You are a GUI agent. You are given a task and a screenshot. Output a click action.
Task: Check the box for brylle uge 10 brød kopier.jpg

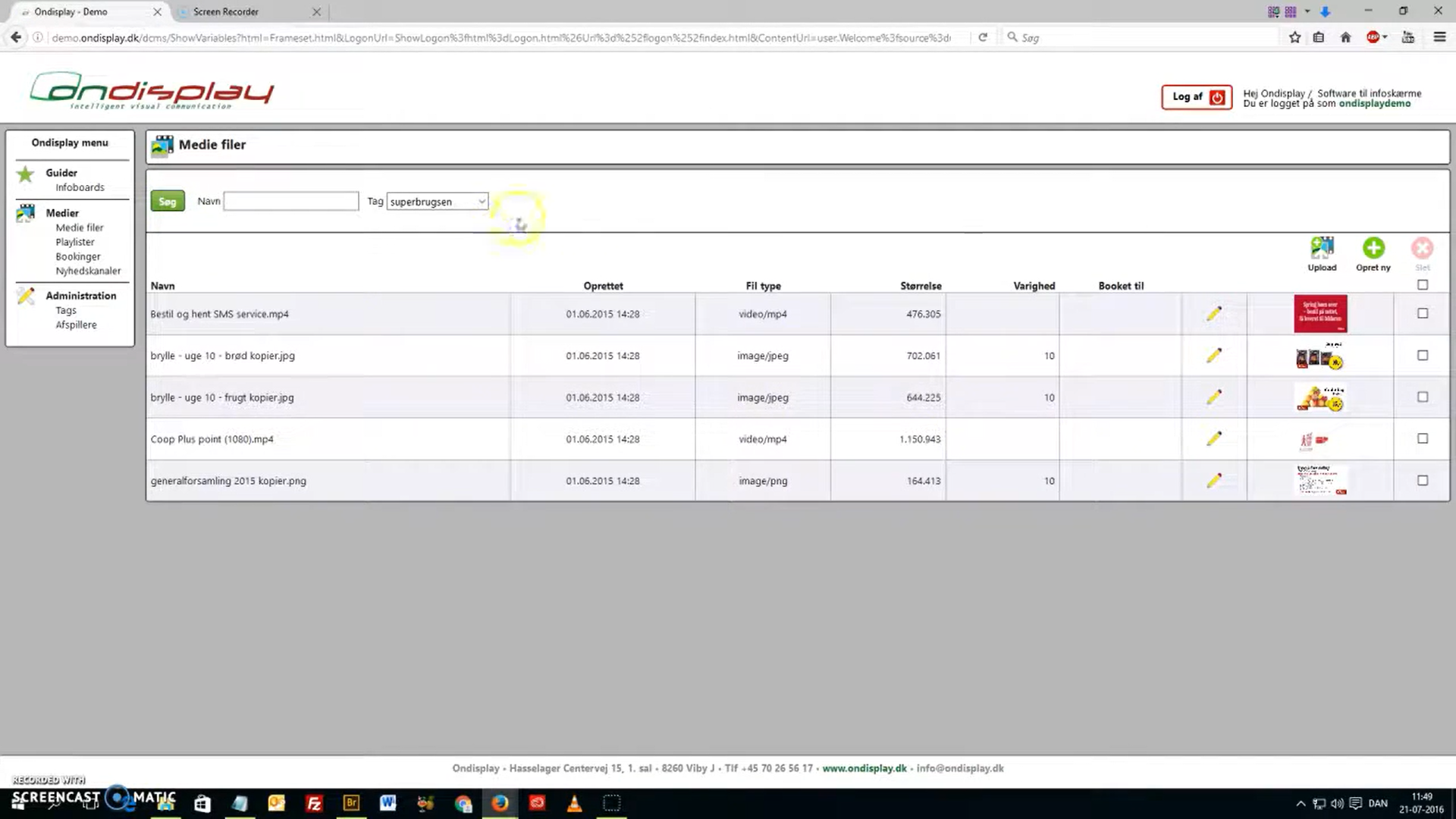tap(1423, 355)
